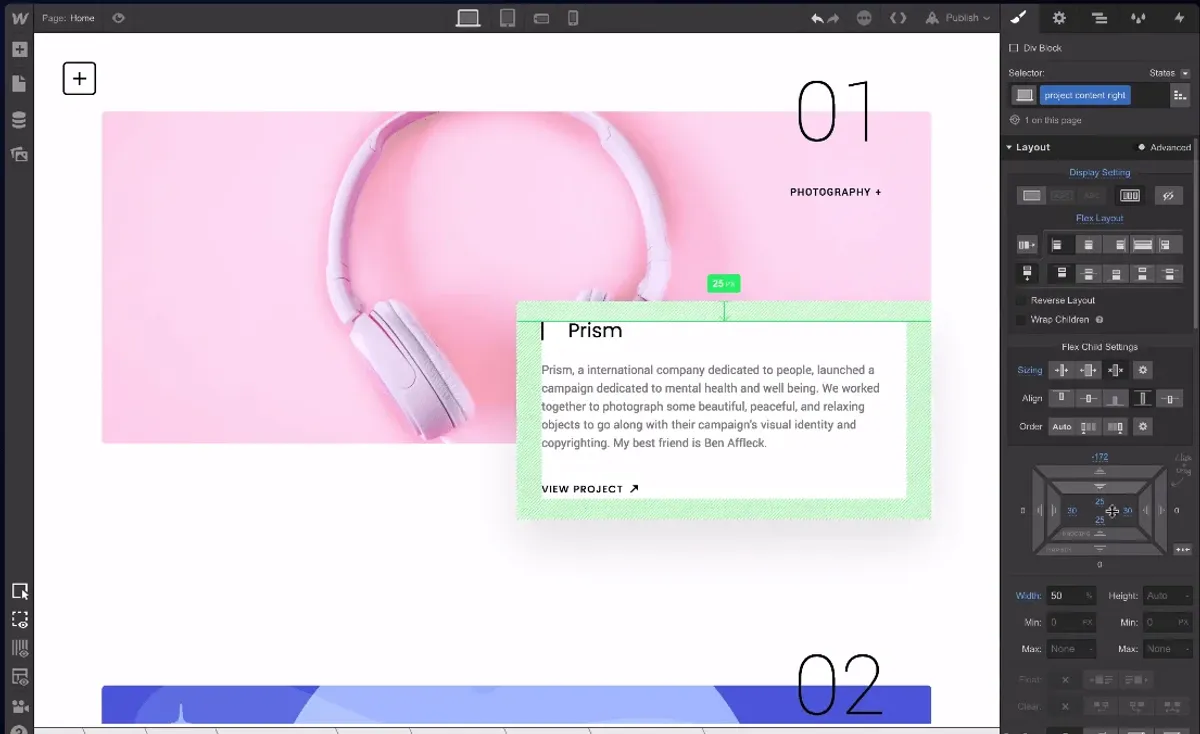Click the VIEW PROJECT link
The height and width of the screenshot is (734, 1200).
tap(590, 489)
